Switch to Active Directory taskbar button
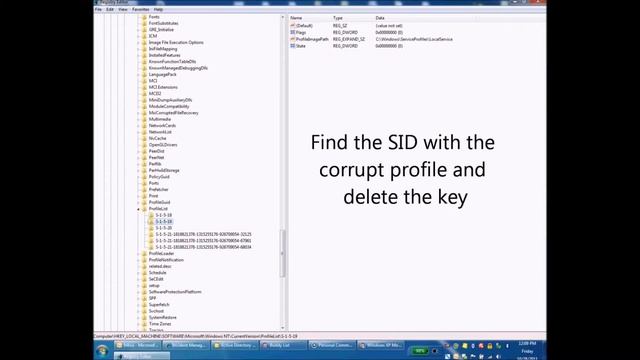Screen dimensions: 640x360 [x=235, y=345]
